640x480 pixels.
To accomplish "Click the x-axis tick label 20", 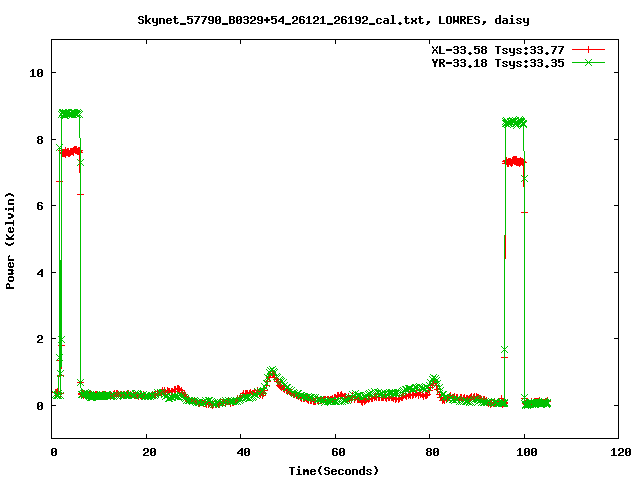I will 149,452.
